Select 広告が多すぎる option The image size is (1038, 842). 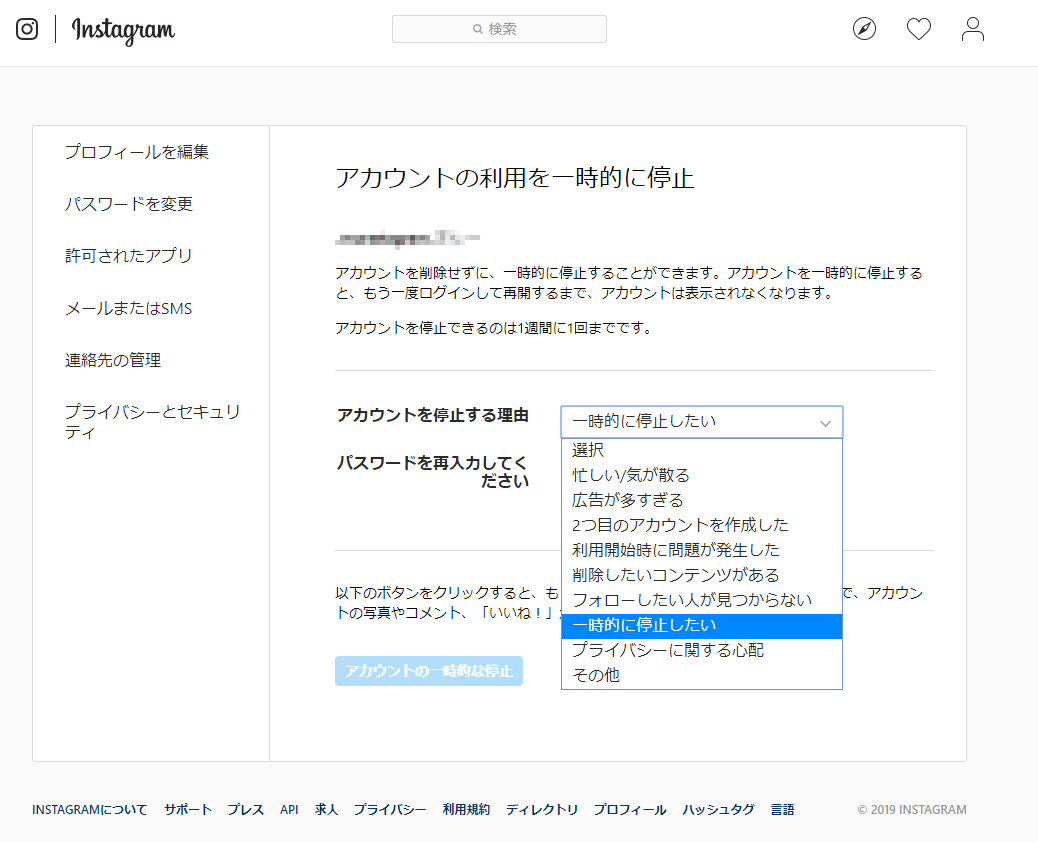click(x=702, y=500)
